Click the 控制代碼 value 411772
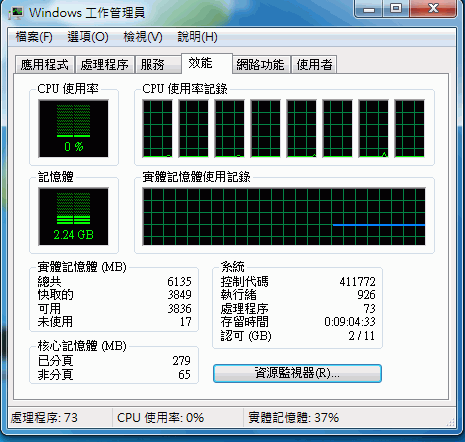Screen dimensions: 465x442 tap(357, 282)
